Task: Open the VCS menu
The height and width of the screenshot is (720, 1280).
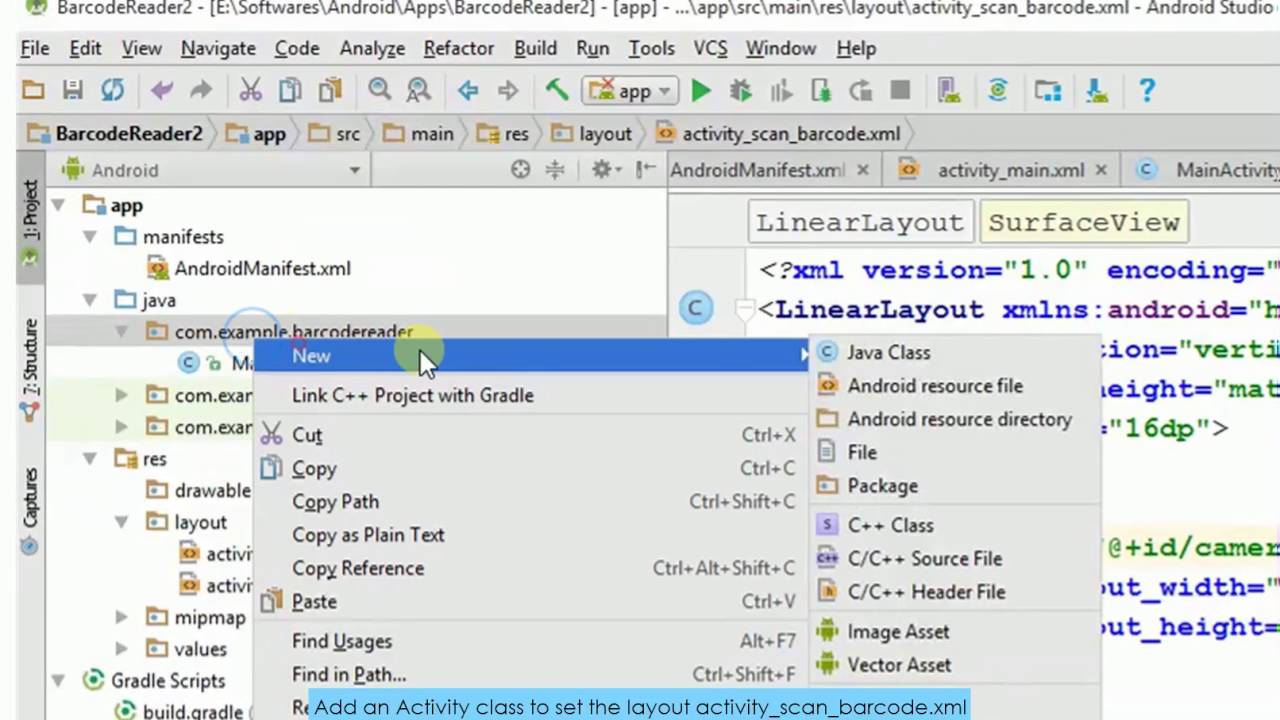Action: [710, 48]
